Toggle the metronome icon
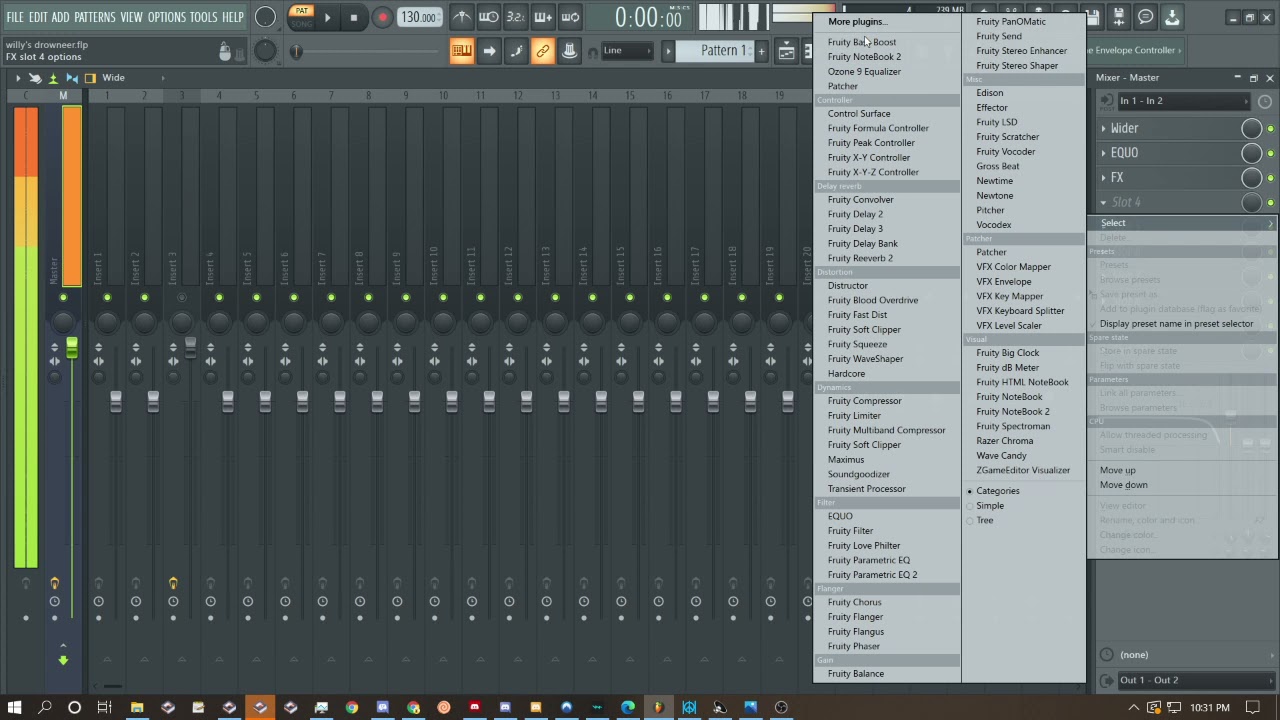This screenshot has width=1280, height=720. (461, 17)
